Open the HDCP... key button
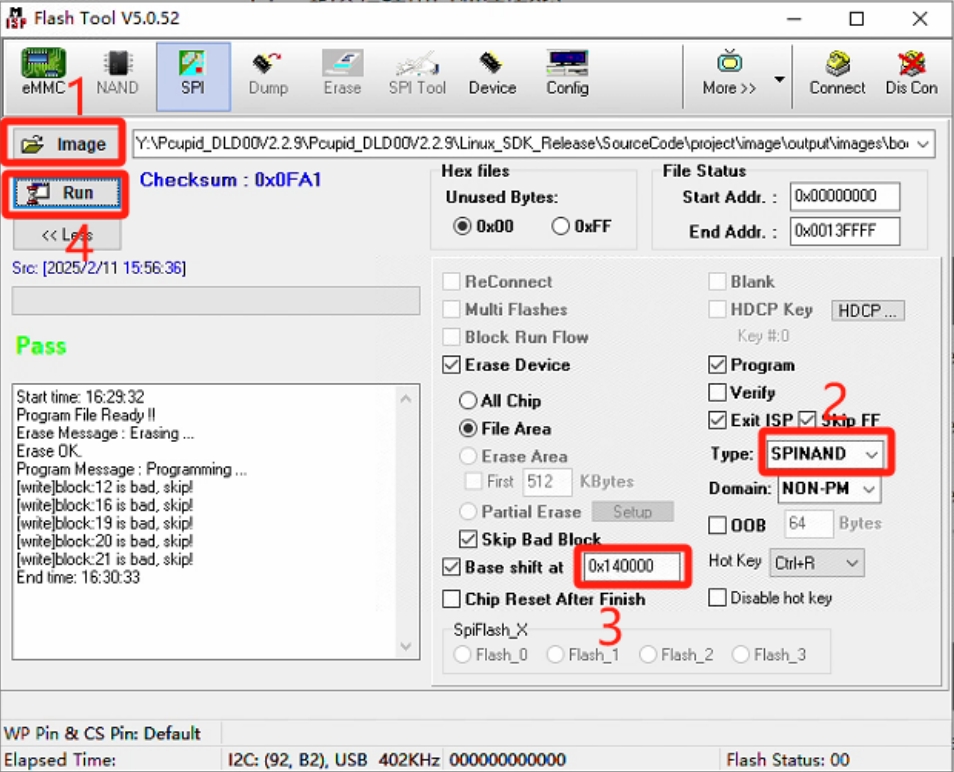Screen dimensions: 954x772 (868, 311)
